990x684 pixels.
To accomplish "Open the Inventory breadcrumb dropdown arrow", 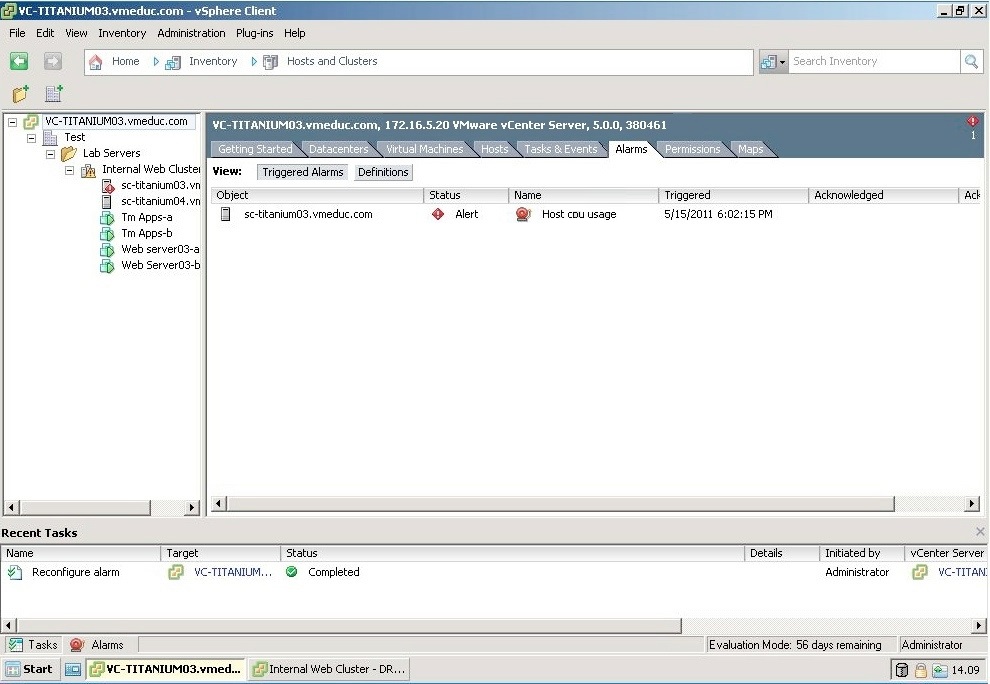I will pos(254,61).
